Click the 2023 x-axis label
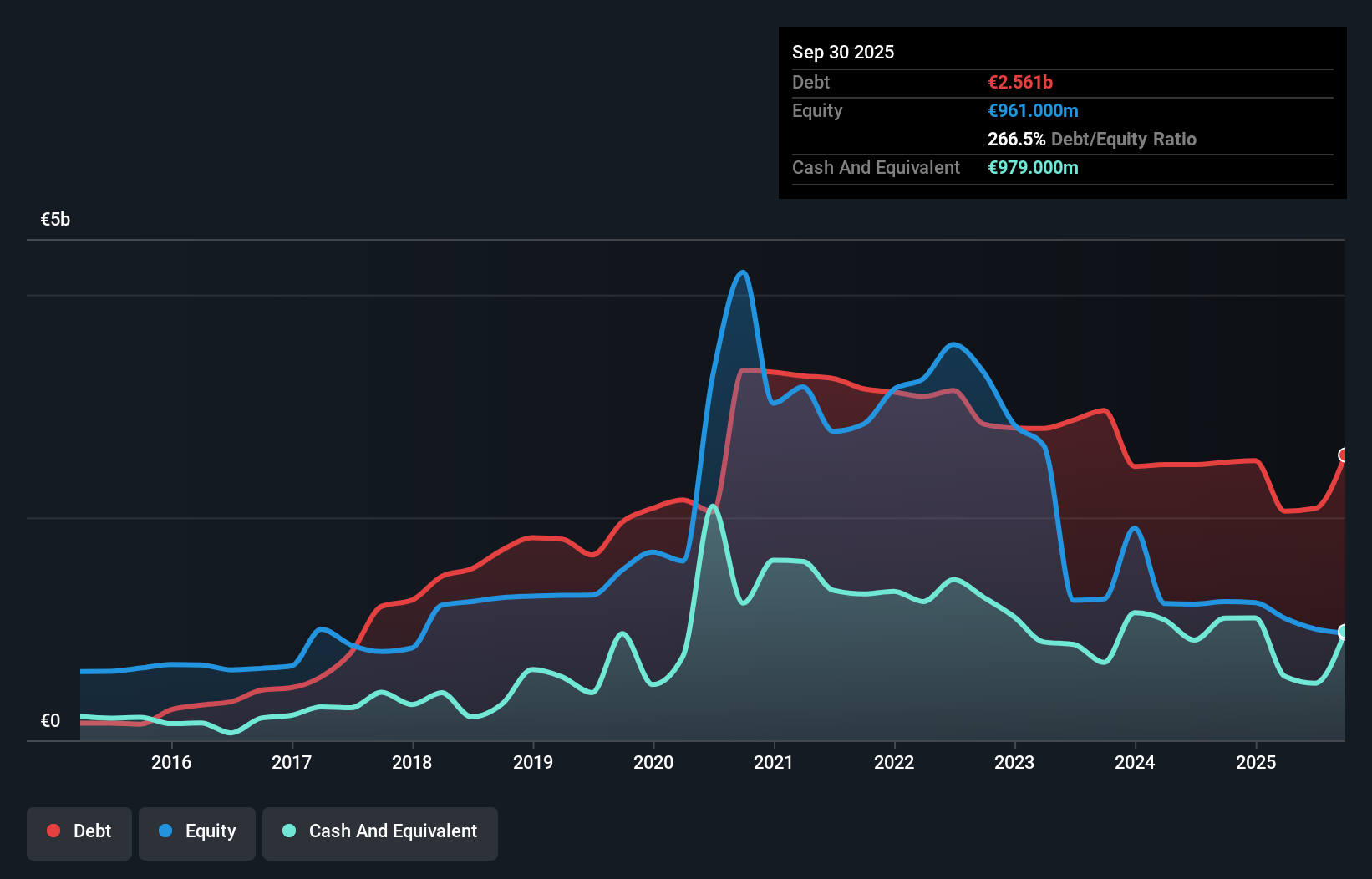 point(1014,762)
